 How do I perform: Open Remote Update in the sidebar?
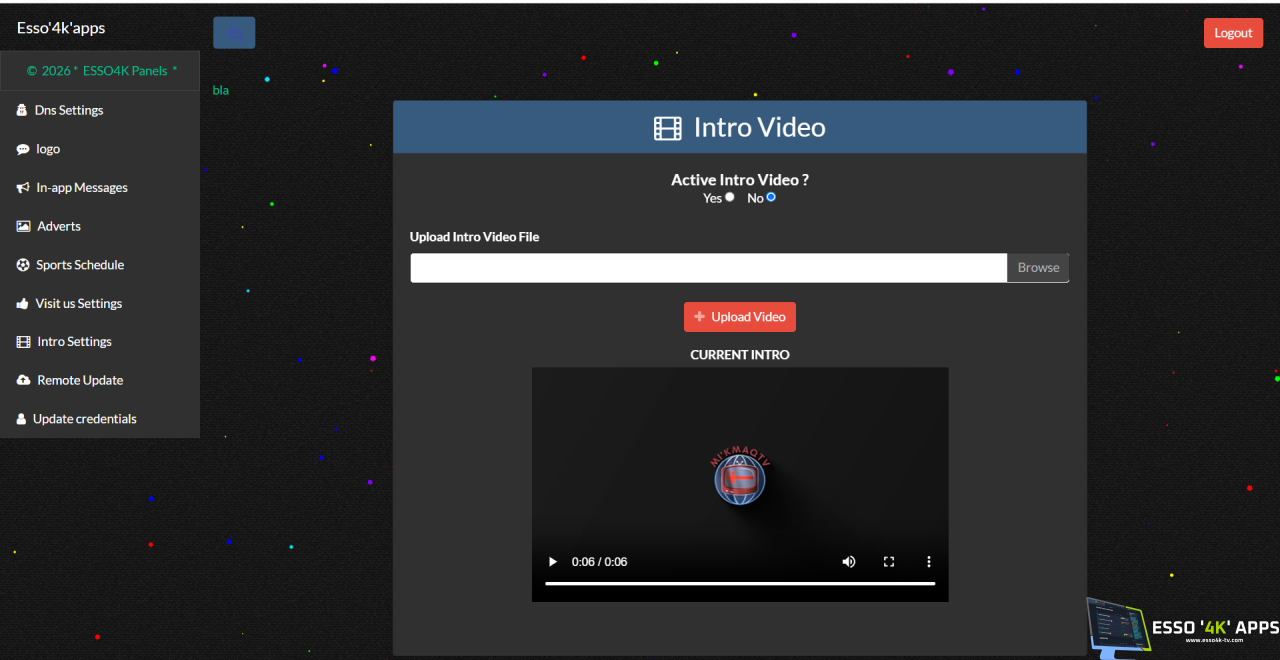100,380
